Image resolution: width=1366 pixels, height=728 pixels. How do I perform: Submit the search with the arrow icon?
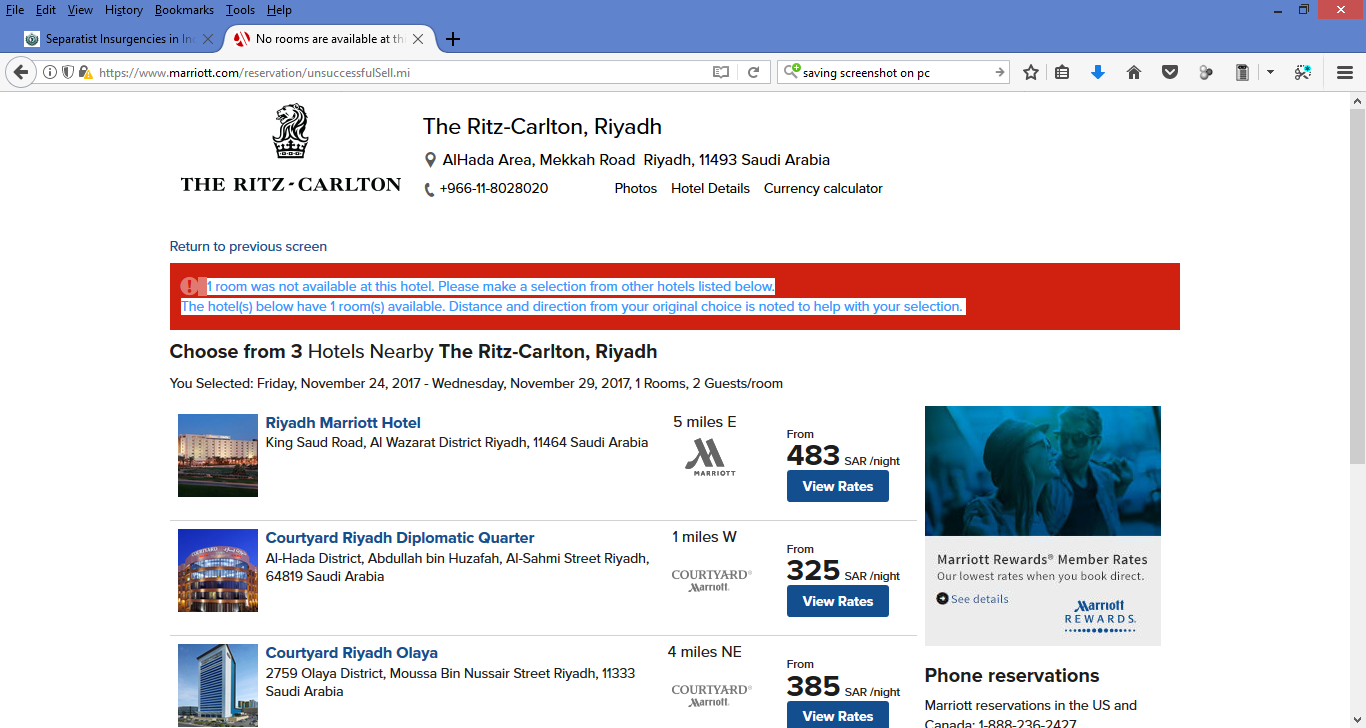coord(999,72)
